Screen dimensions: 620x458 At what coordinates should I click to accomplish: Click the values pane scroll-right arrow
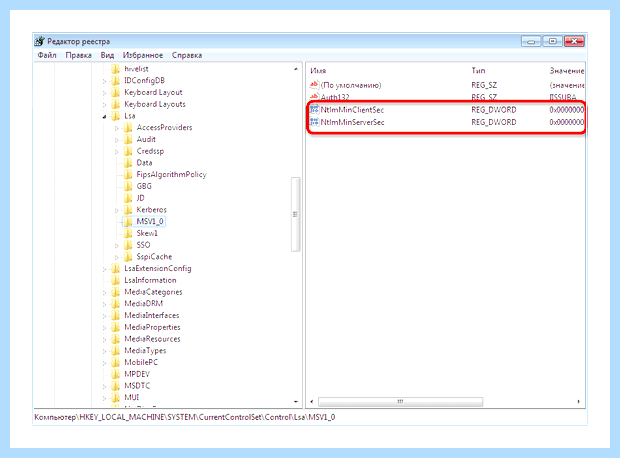click(x=578, y=402)
